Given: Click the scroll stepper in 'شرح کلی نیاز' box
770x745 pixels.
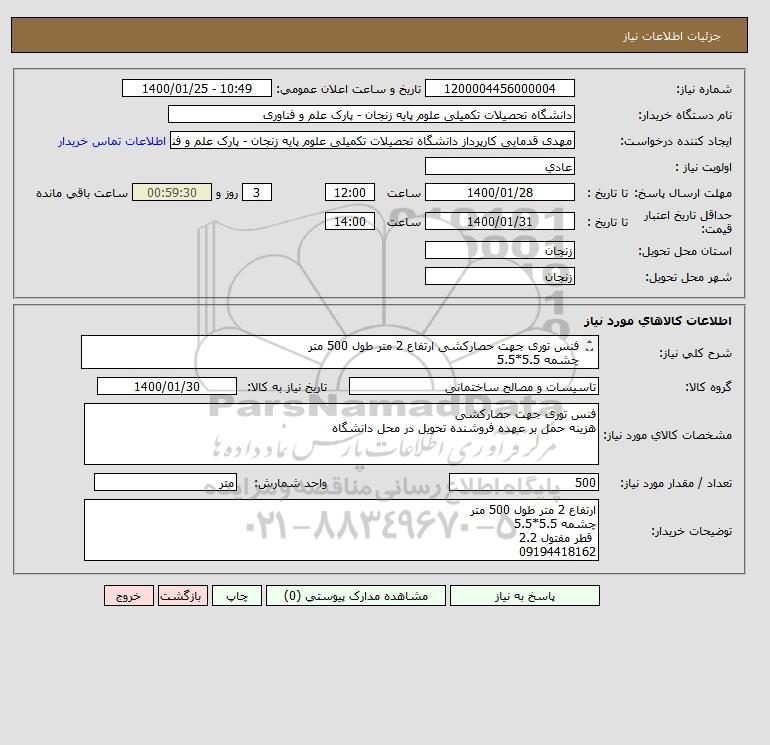Looking at the screenshot, I should coord(590,346).
